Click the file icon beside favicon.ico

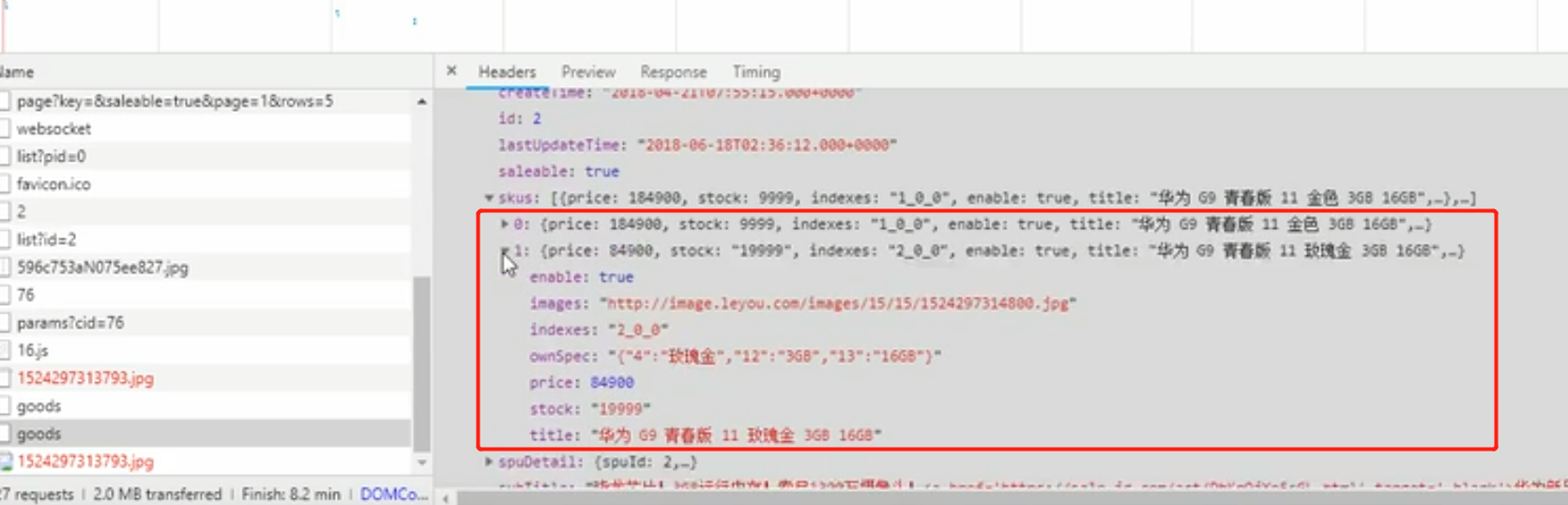(5, 184)
